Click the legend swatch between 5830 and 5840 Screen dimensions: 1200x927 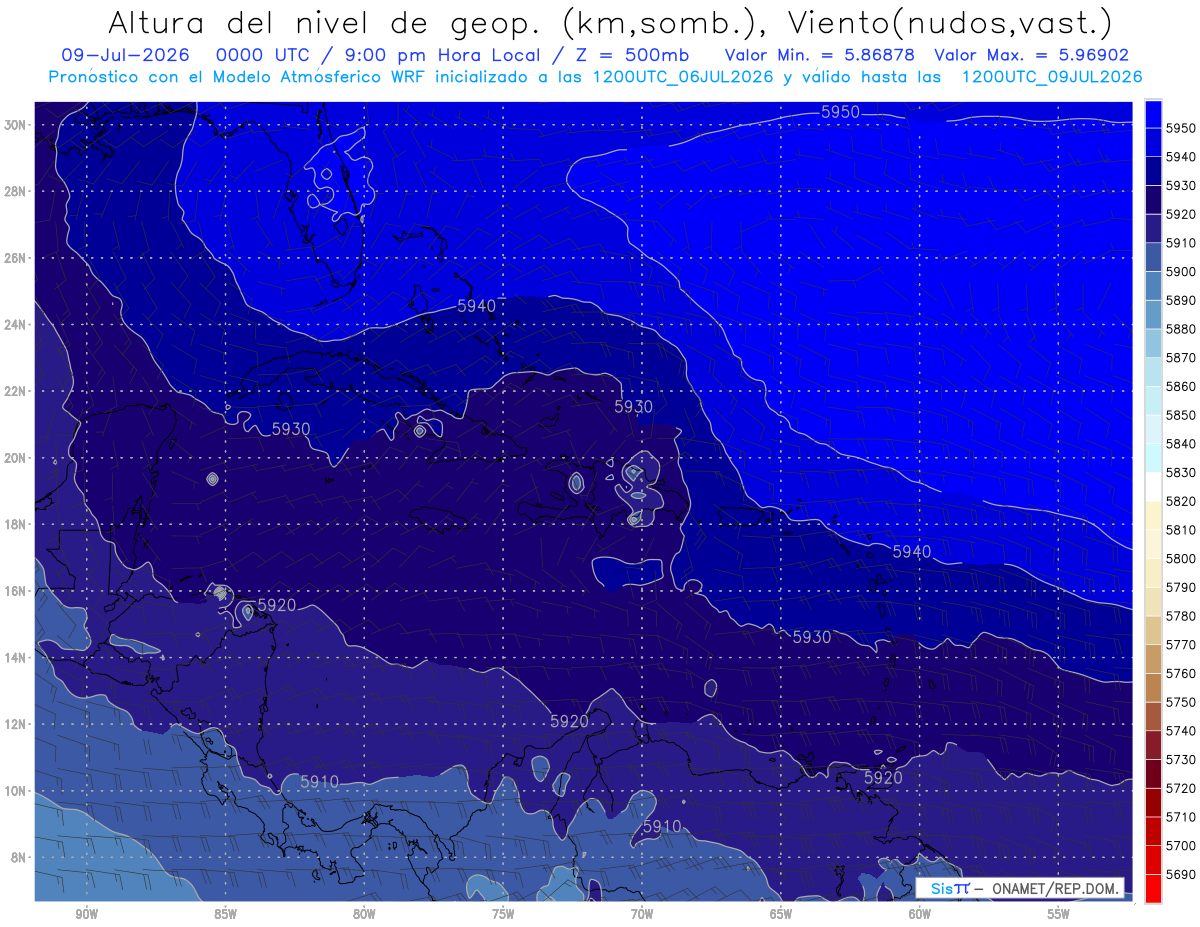(1153, 457)
